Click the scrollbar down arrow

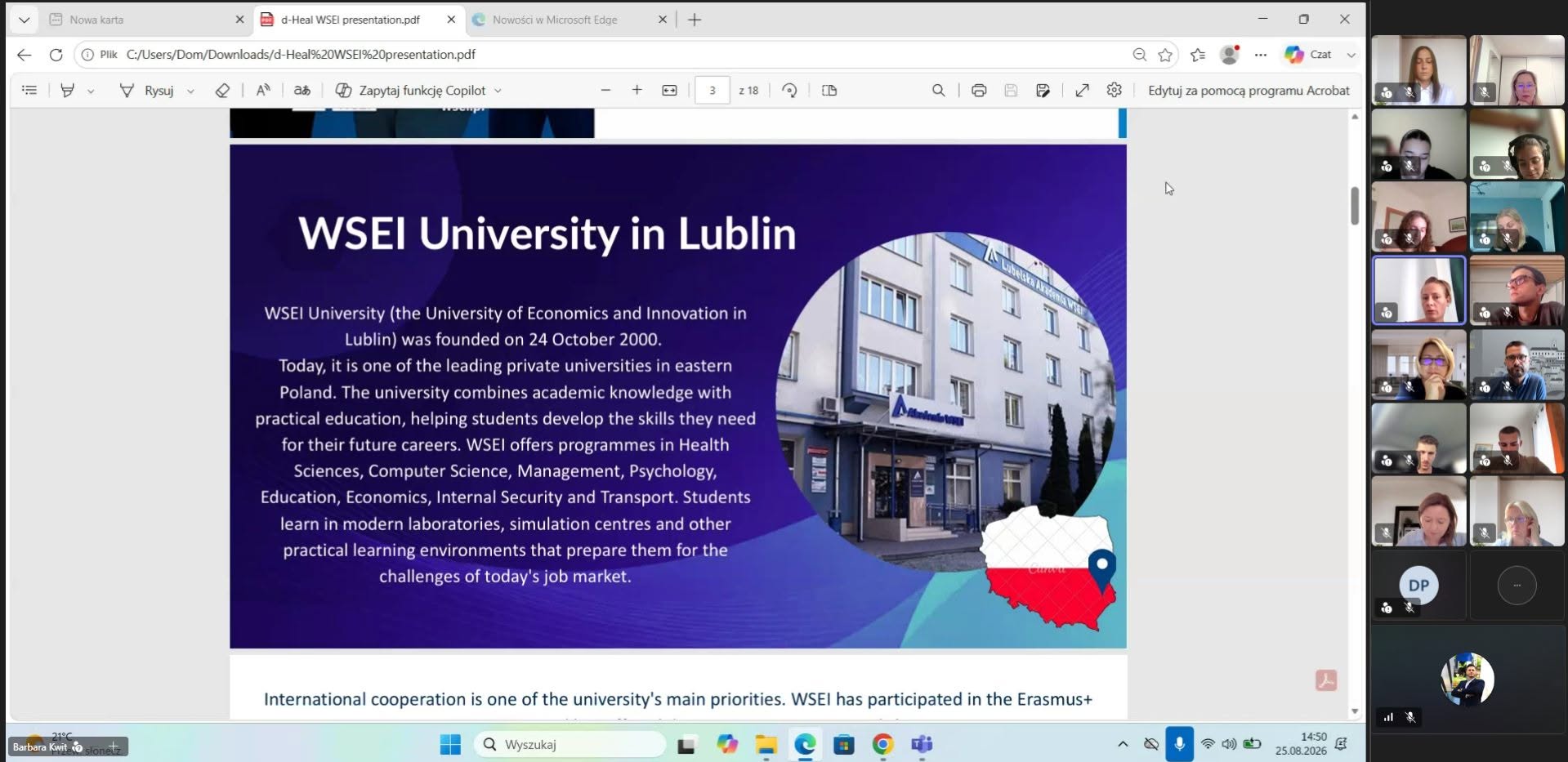(1355, 711)
